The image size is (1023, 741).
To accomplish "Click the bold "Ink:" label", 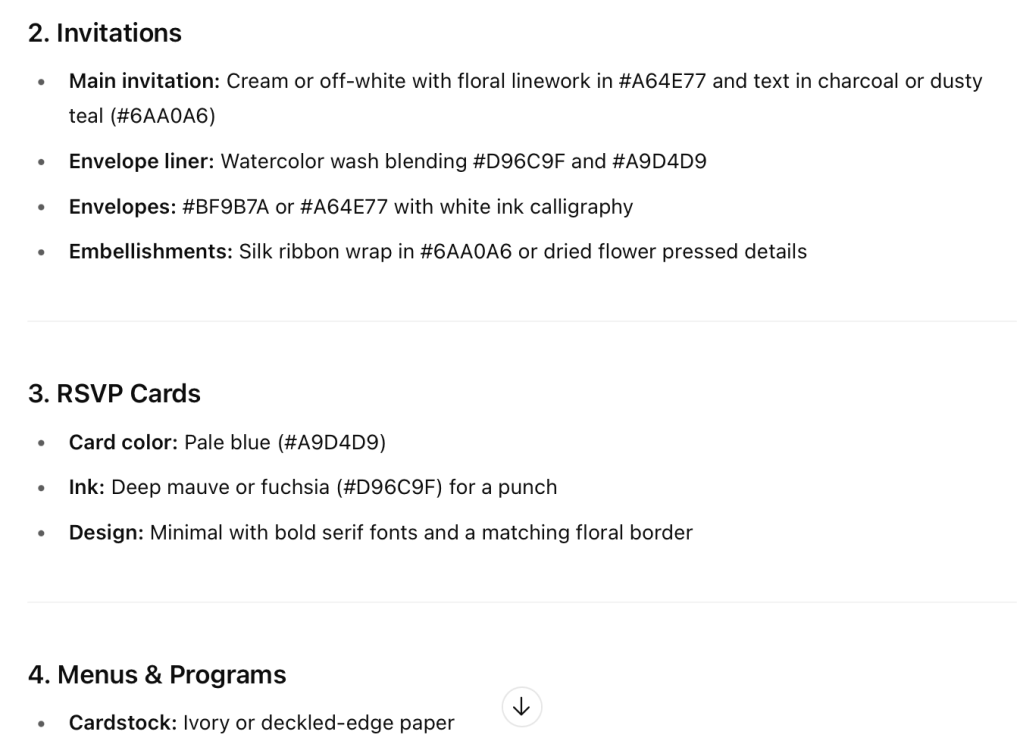I will [87, 487].
